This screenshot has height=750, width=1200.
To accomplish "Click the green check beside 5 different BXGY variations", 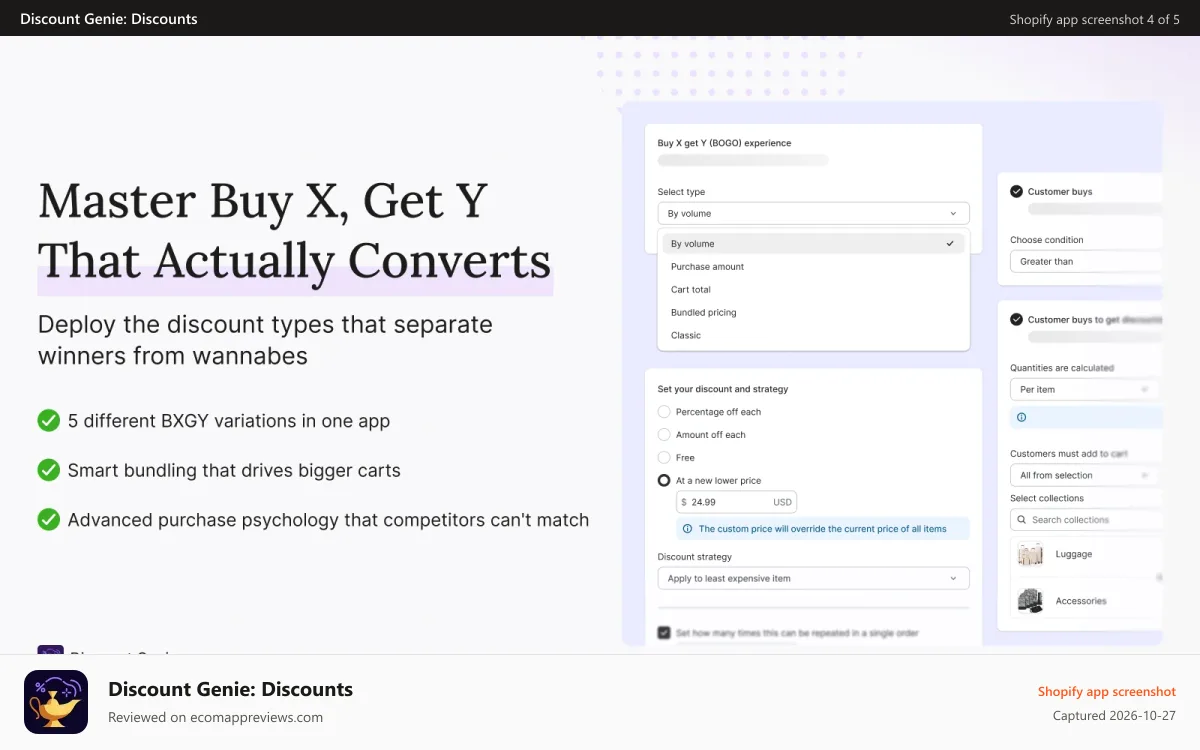I will coord(49,421).
